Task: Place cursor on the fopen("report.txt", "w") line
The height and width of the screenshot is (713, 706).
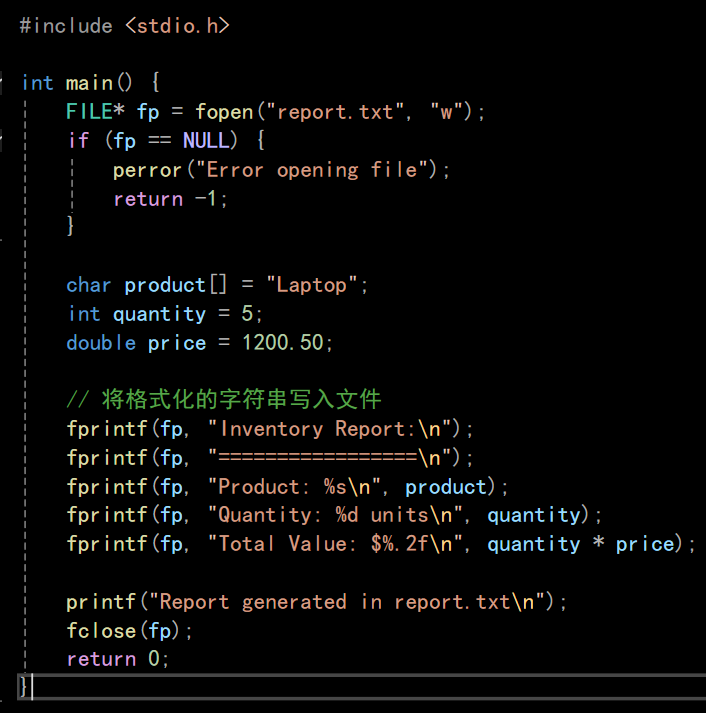Action: pos(275,112)
